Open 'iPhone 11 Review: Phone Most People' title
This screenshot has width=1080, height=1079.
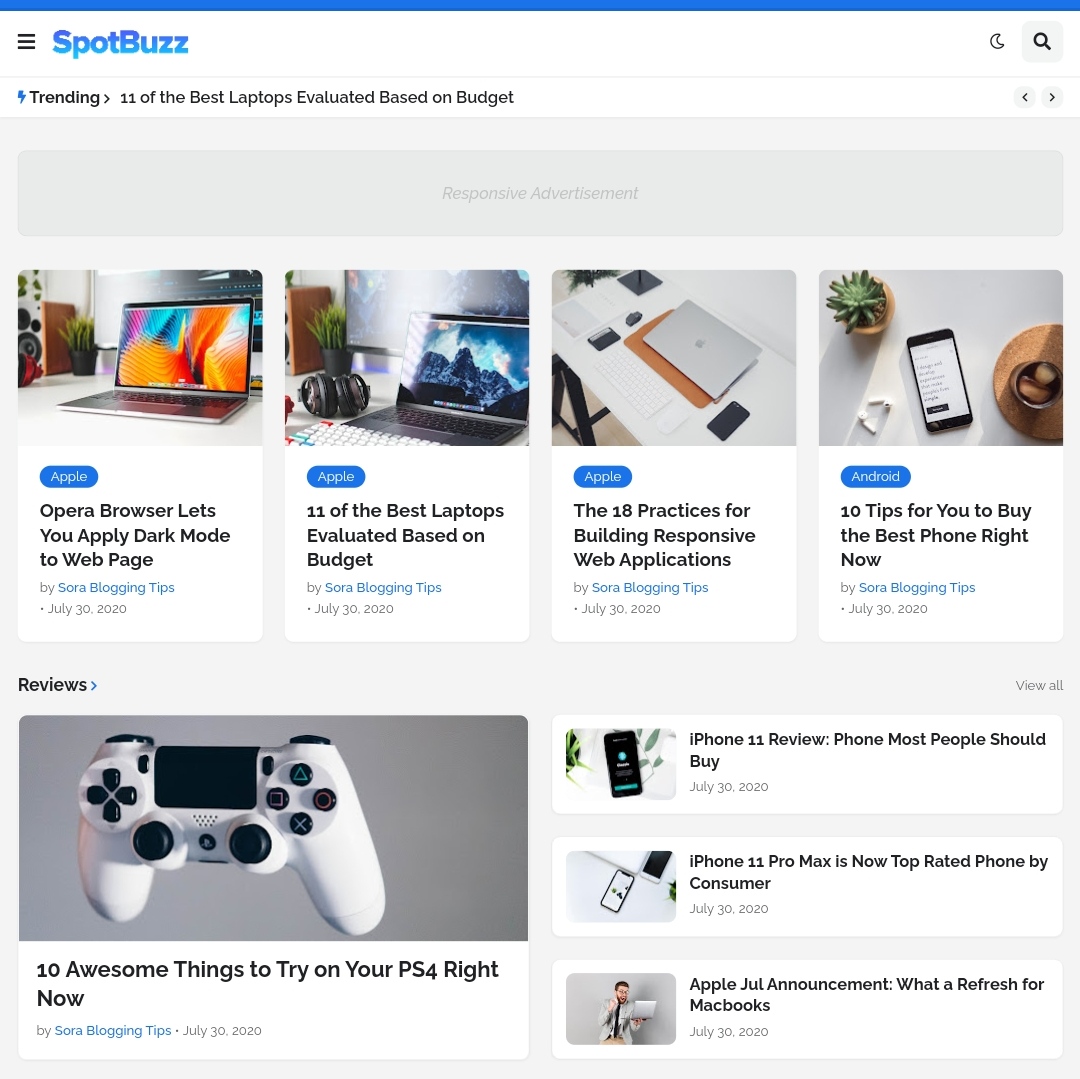click(x=867, y=750)
